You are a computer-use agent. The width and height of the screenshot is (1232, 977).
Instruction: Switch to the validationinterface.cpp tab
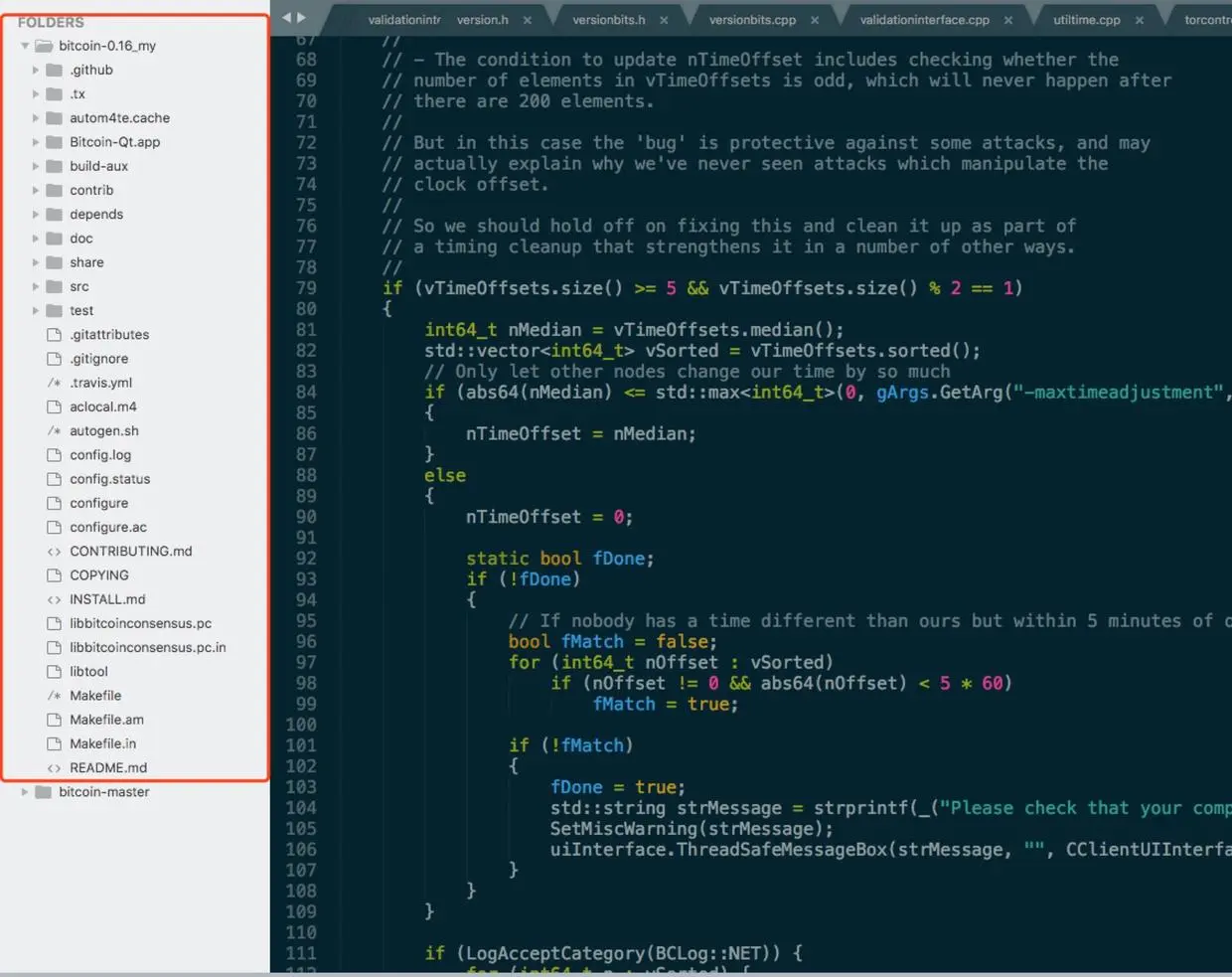pyautogui.click(x=925, y=20)
